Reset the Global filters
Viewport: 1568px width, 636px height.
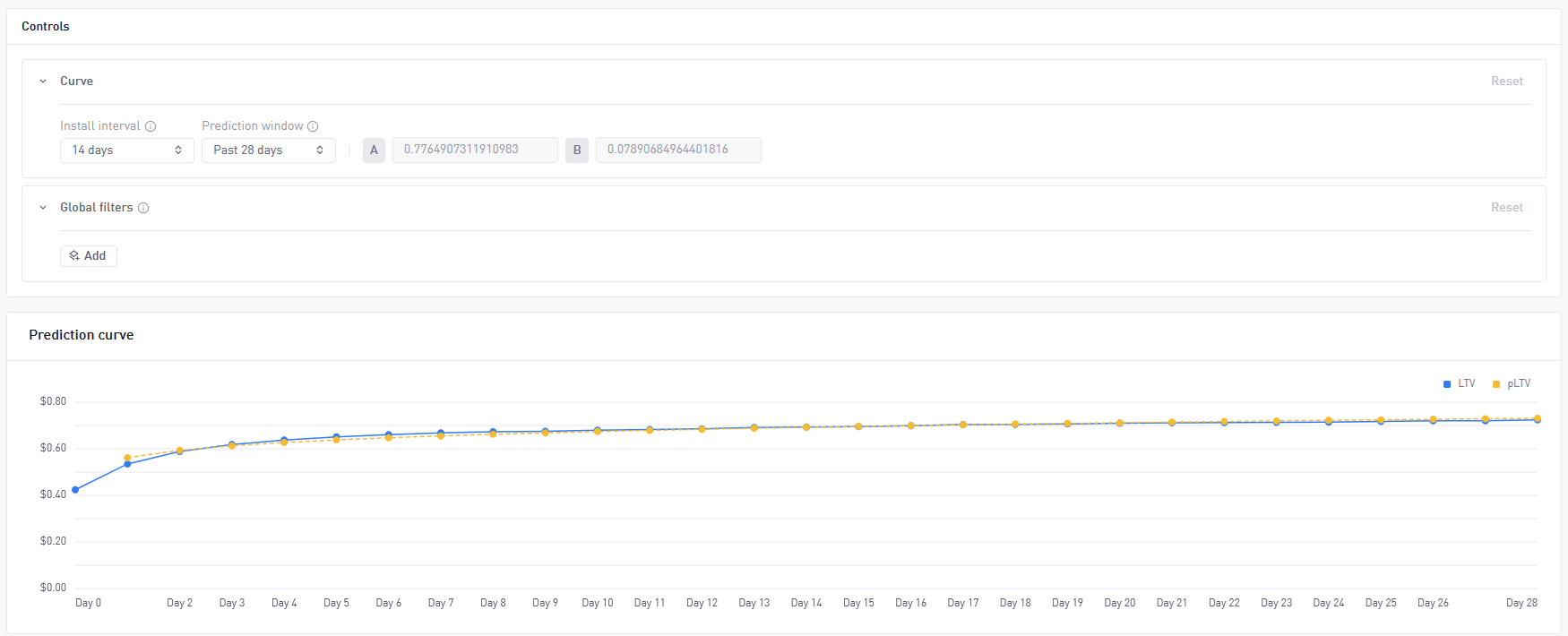click(x=1507, y=208)
